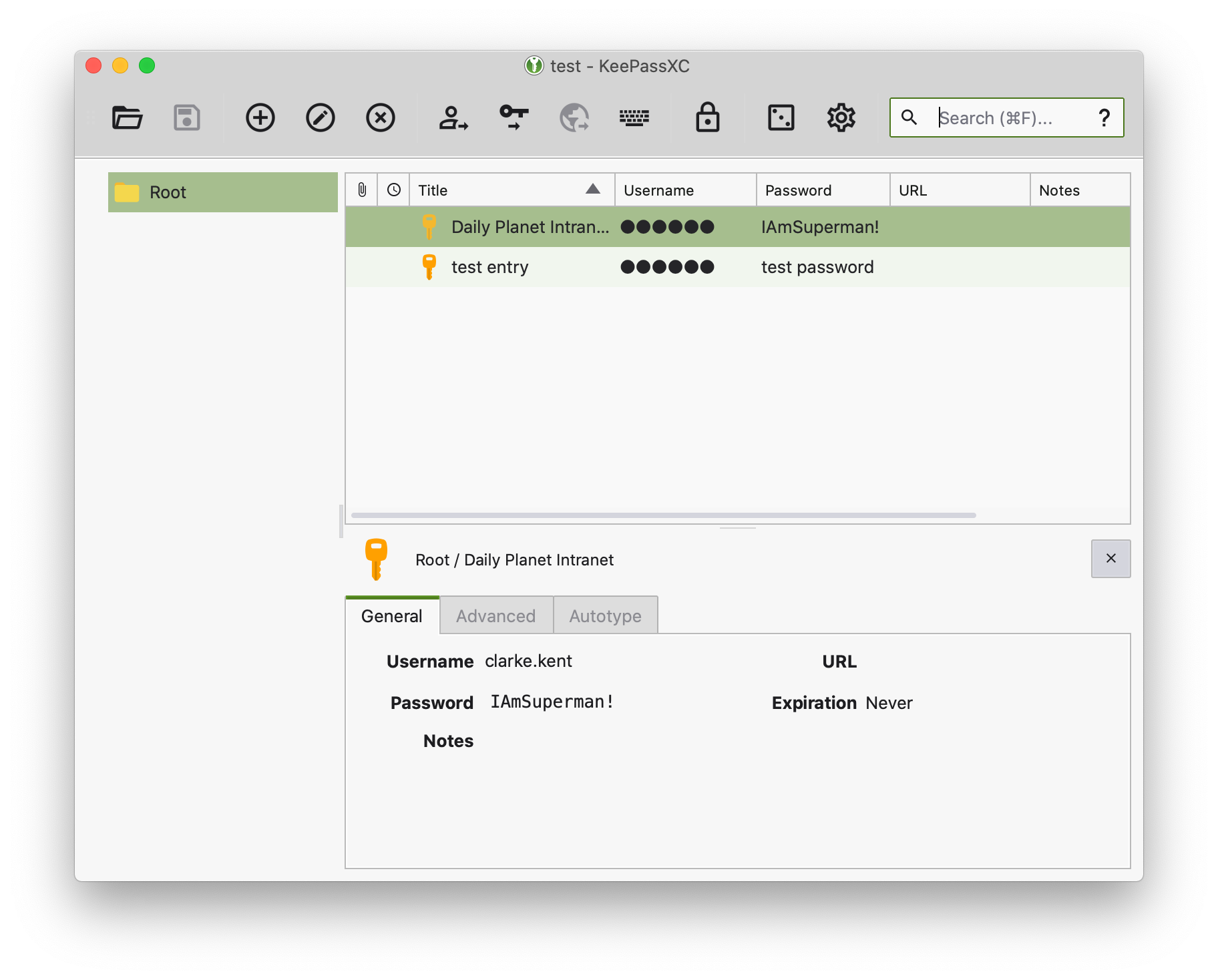Screen dimensions: 1218x980
Task: Open the password generator dice icon
Action: (x=781, y=117)
